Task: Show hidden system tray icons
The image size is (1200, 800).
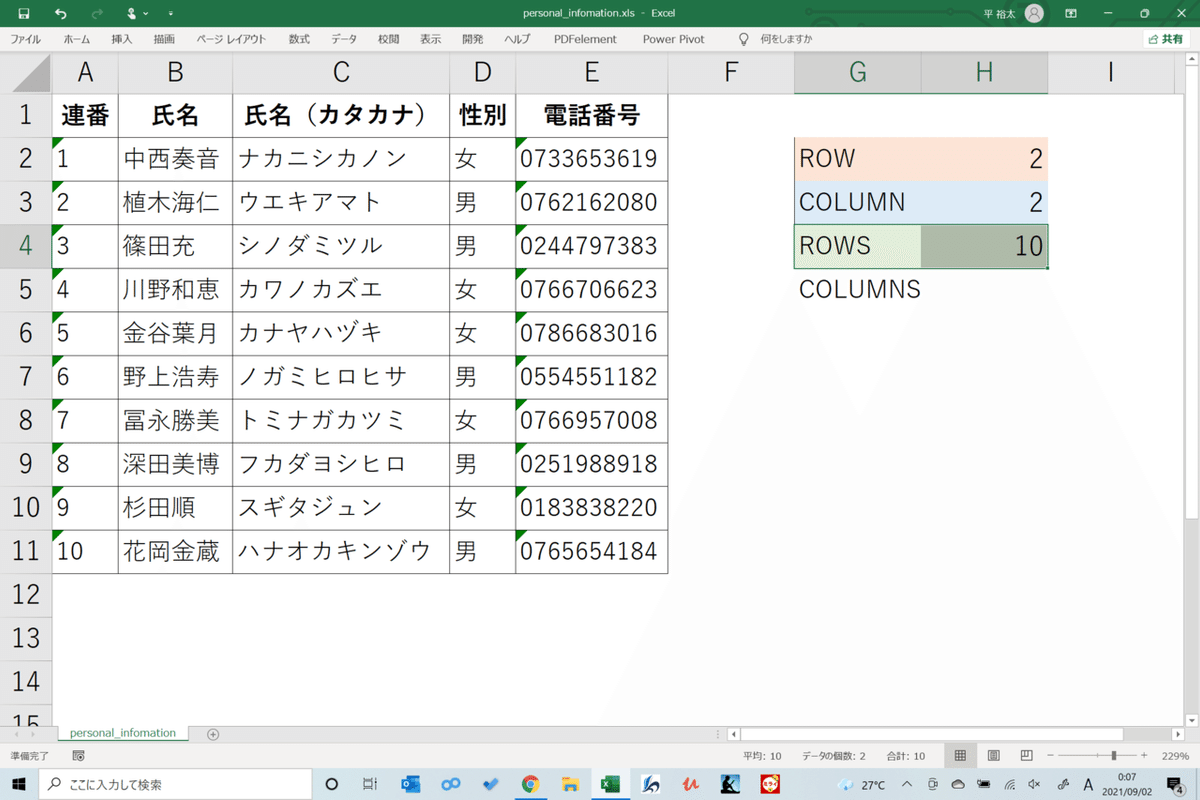Action: [907, 784]
